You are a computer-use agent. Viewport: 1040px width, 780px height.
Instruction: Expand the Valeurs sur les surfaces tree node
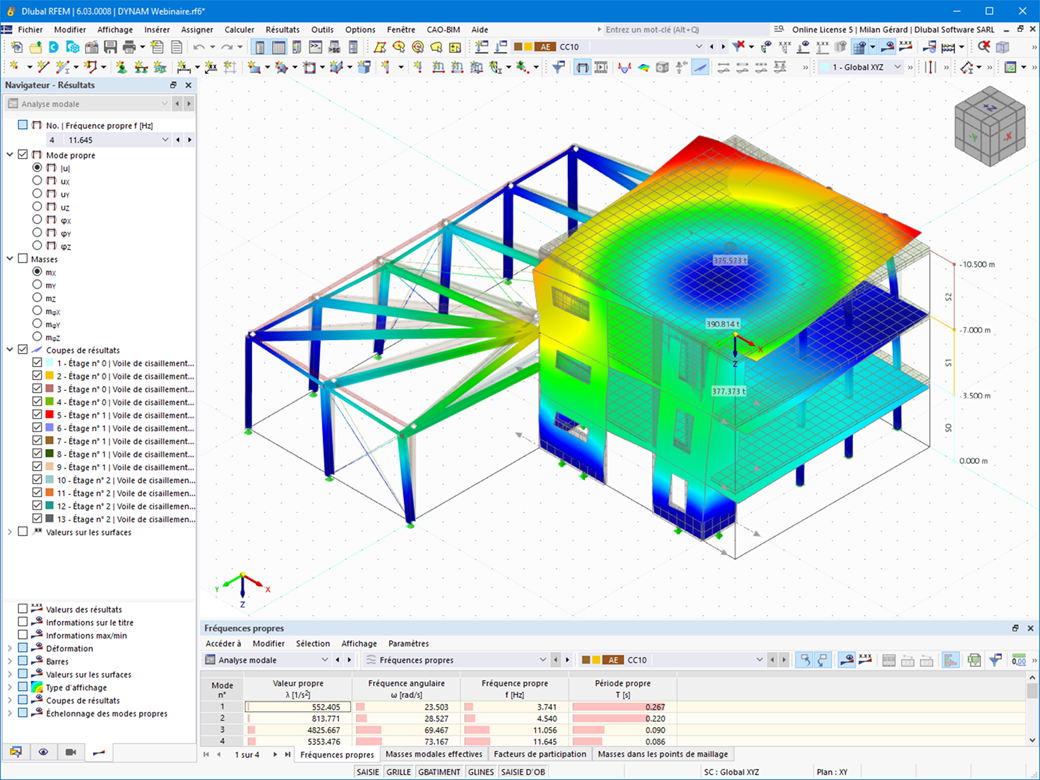click(9, 531)
